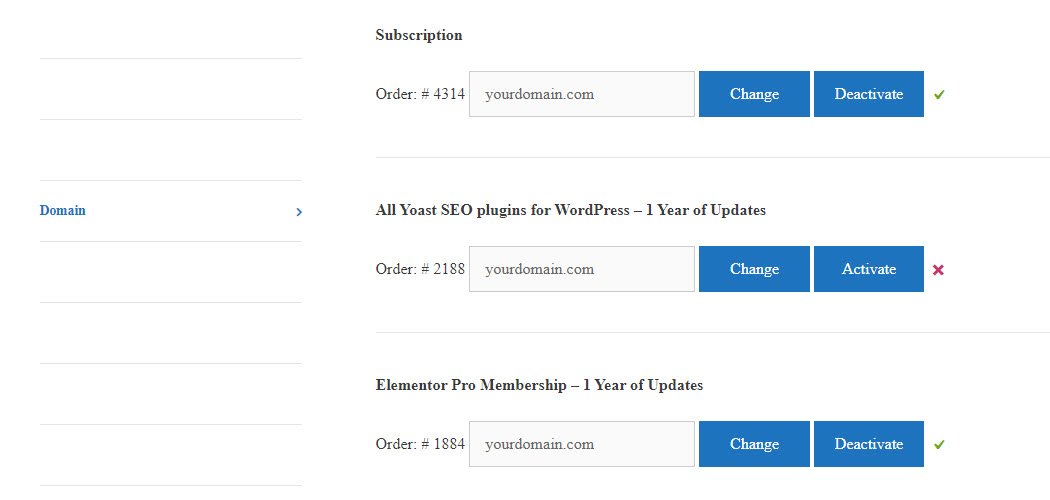Deactivate the Subscription order 4314 domain
The height and width of the screenshot is (500, 1050).
pos(869,94)
